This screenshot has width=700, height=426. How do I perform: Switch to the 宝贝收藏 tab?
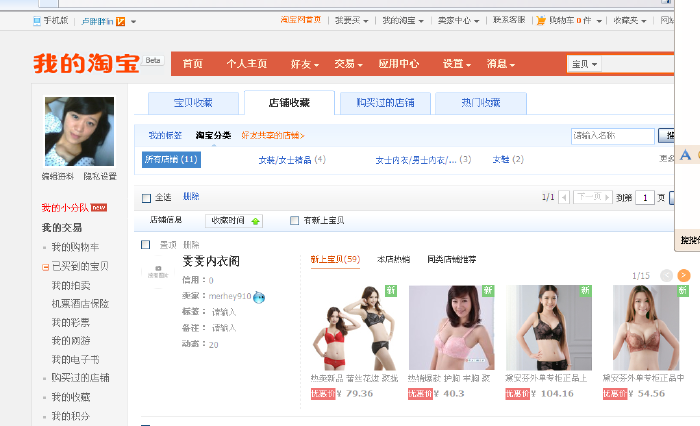[193, 103]
